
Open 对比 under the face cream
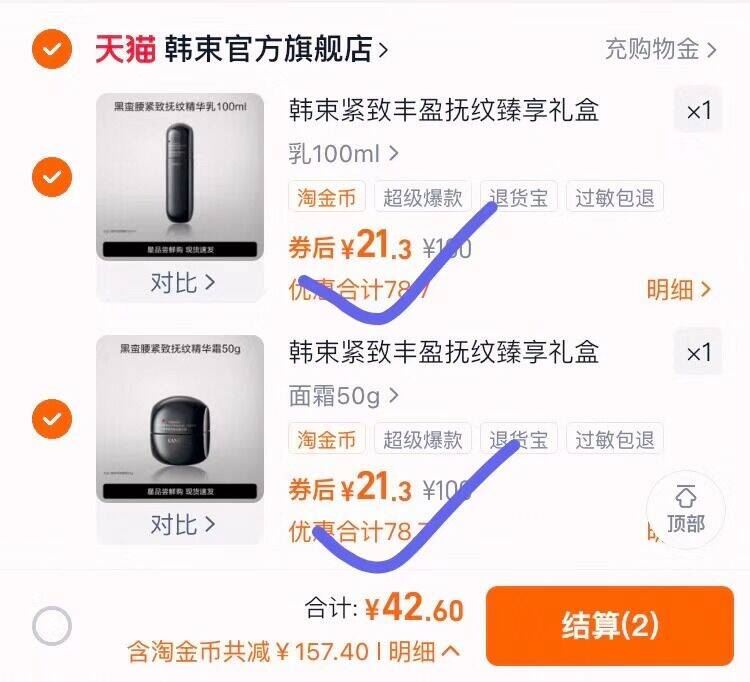[181, 524]
